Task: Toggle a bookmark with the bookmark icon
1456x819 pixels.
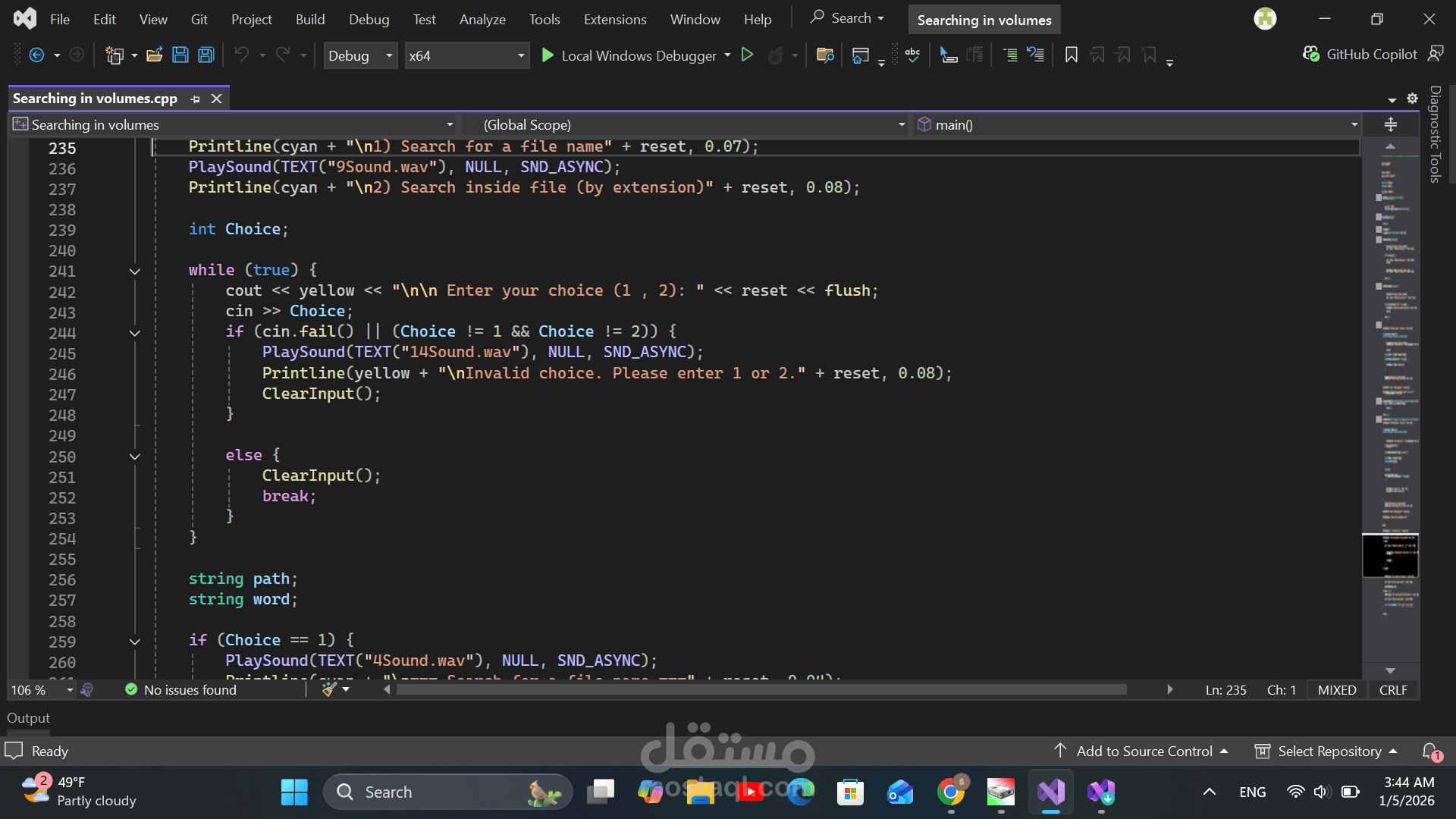Action: click(x=1071, y=55)
